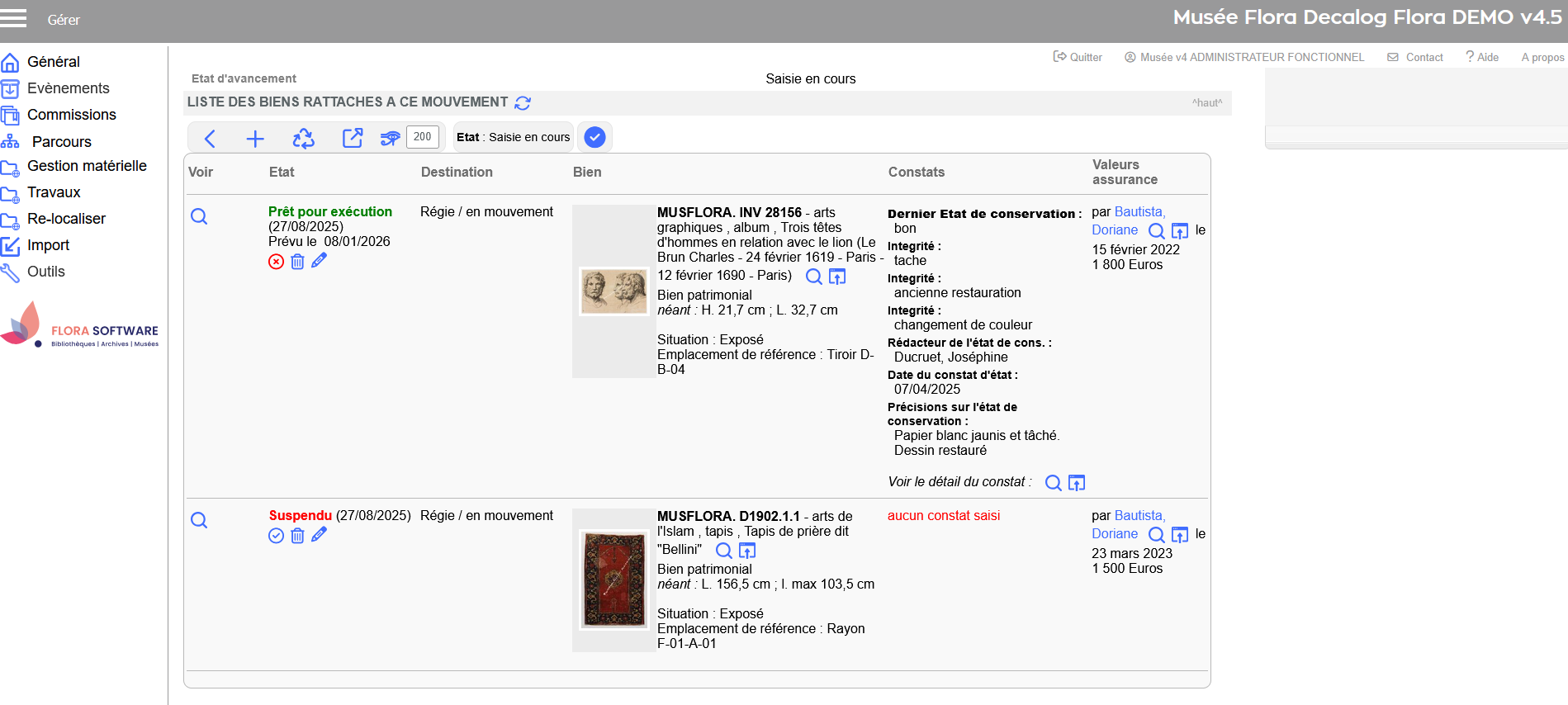Open the hamburger menu
This screenshot has height=705, width=1568.
point(13,18)
